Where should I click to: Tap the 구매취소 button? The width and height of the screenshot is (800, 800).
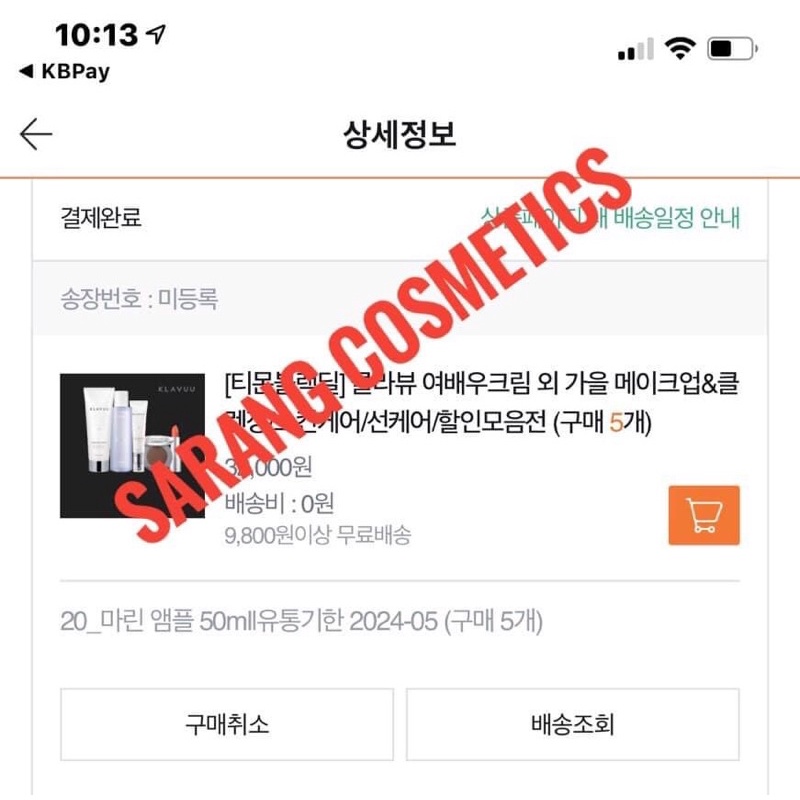tap(227, 724)
